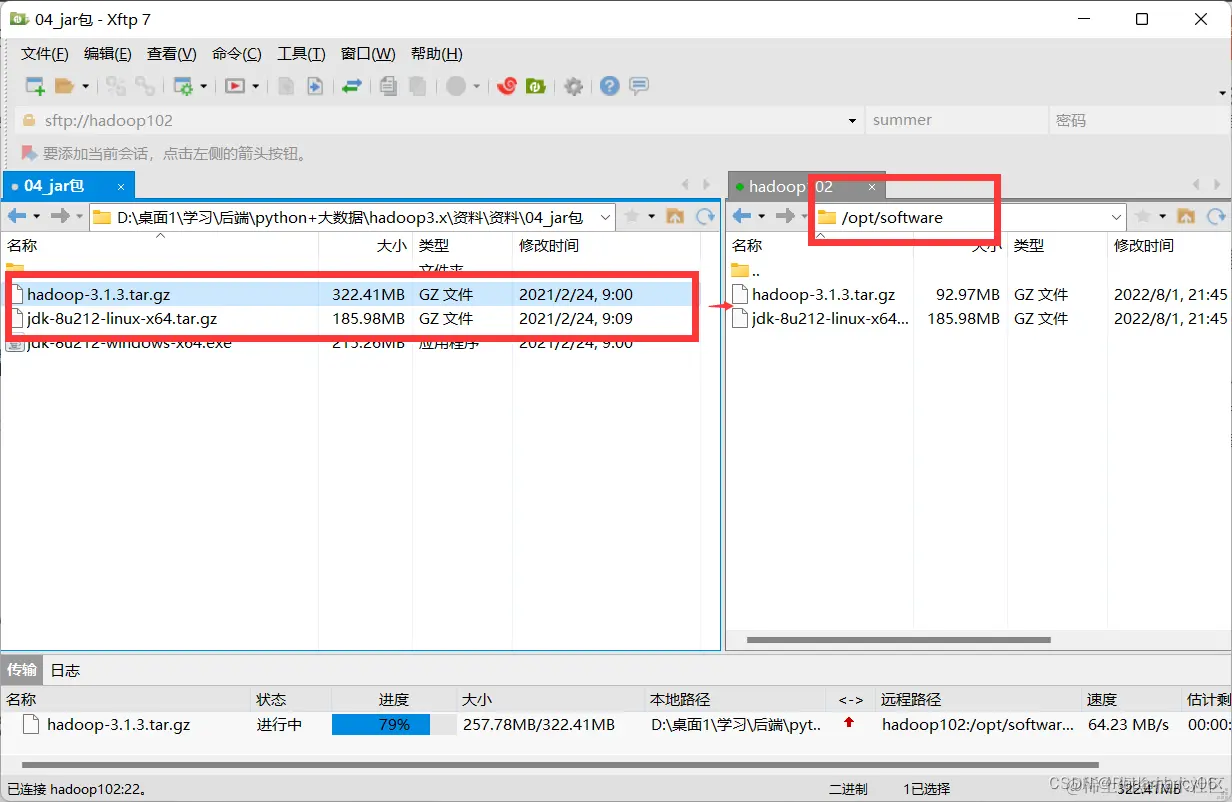Screen dimensions: 1232x802
Task: Go back in remote hadoop102 pane
Action: 742,216
